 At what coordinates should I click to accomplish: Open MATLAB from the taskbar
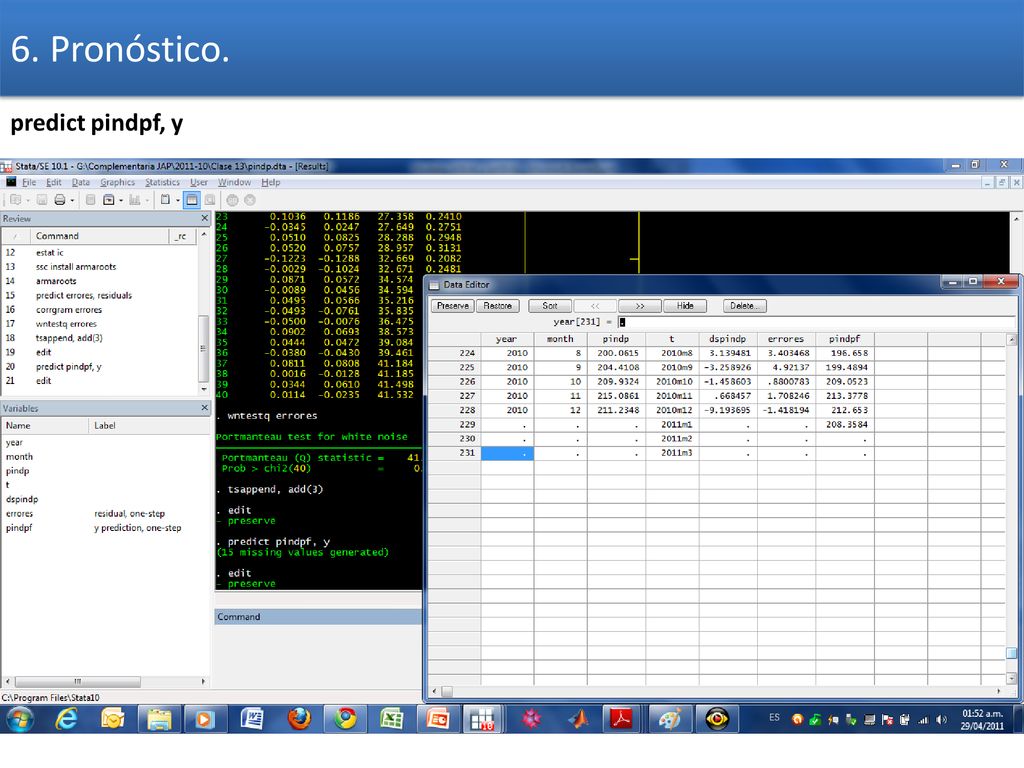pos(577,720)
